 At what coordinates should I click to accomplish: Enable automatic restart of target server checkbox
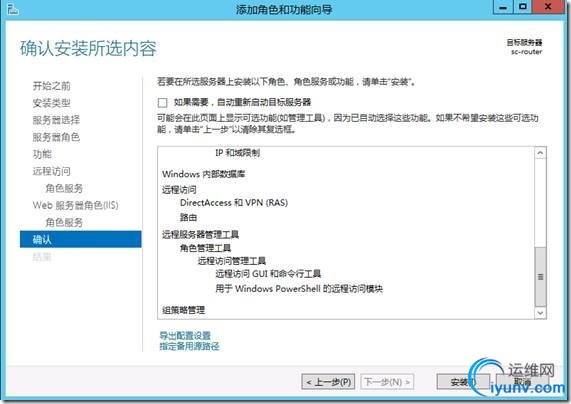tap(162, 103)
